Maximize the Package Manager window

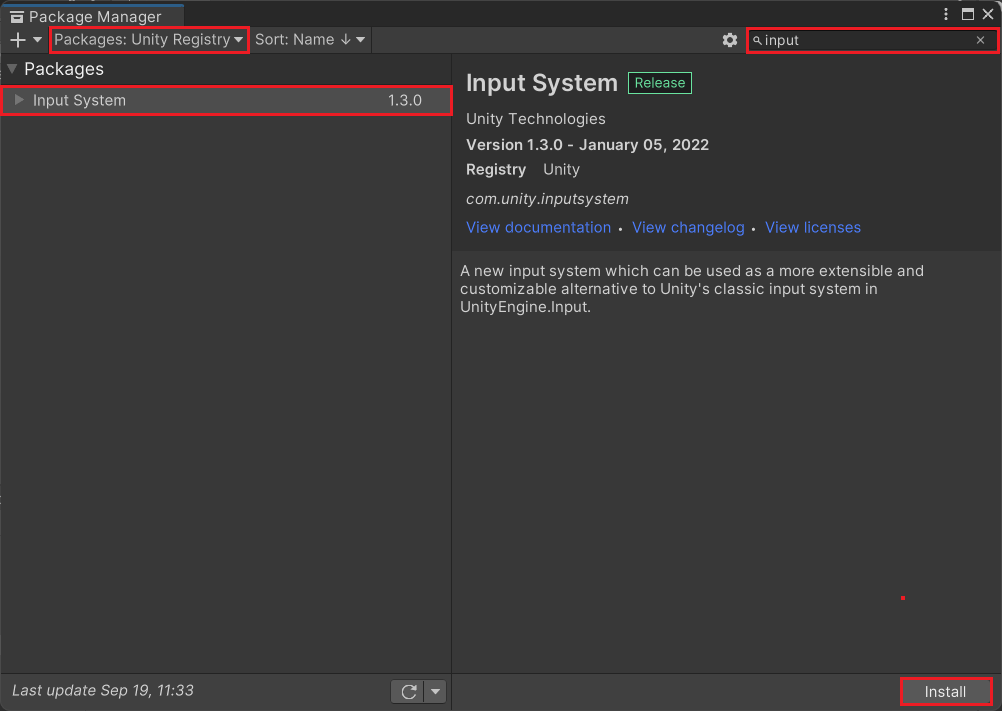967,14
